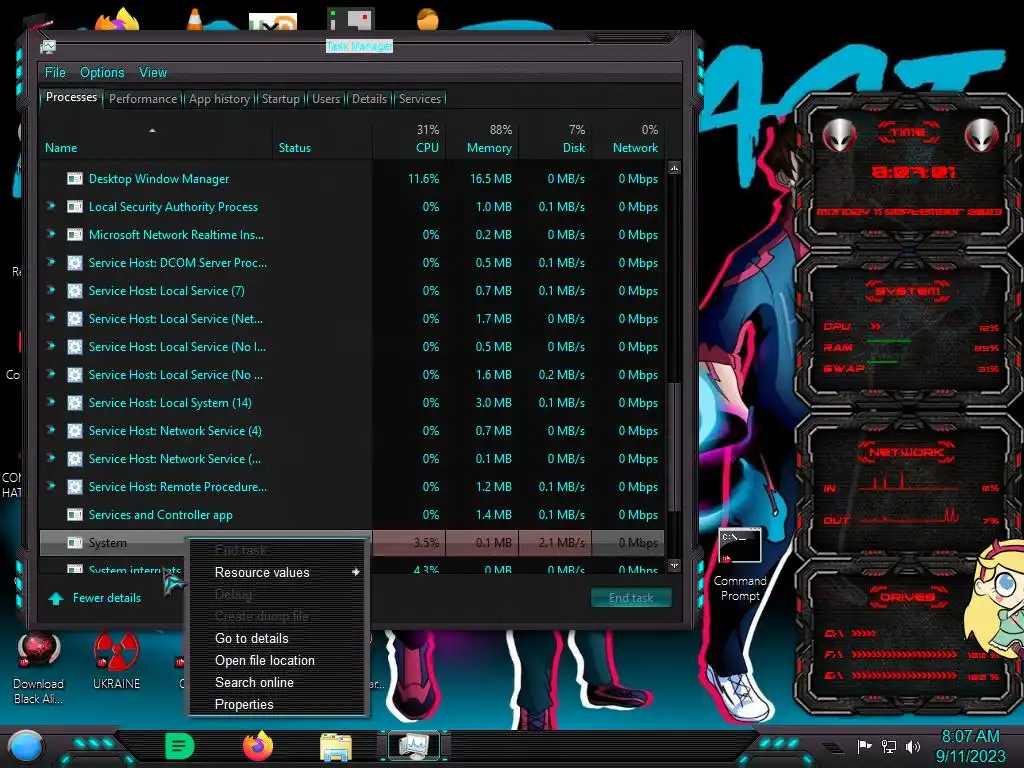Click the Fewer details arrow icon
Image resolution: width=1024 pixels, height=768 pixels.
[56, 598]
